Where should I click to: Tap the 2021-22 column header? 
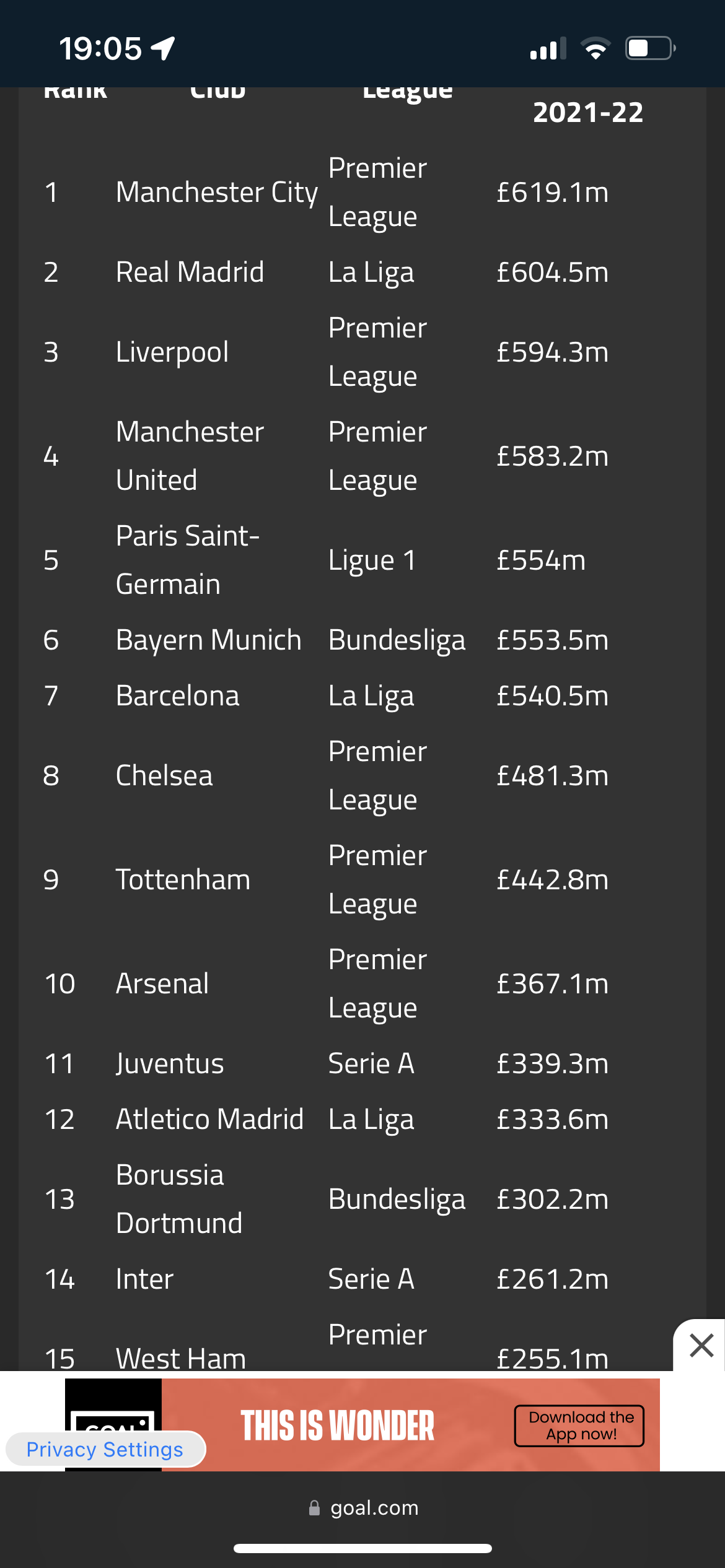[x=588, y=112]
